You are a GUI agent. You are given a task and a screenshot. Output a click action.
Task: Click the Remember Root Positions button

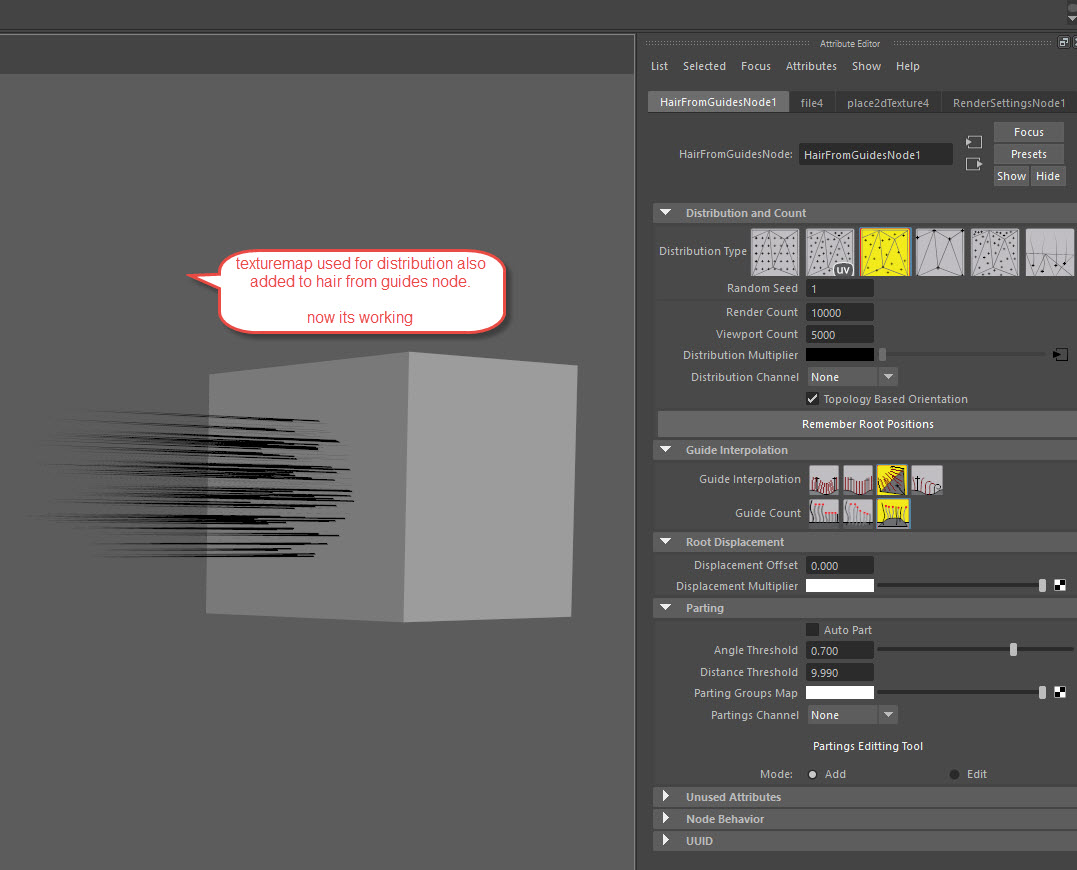point(867,424)
